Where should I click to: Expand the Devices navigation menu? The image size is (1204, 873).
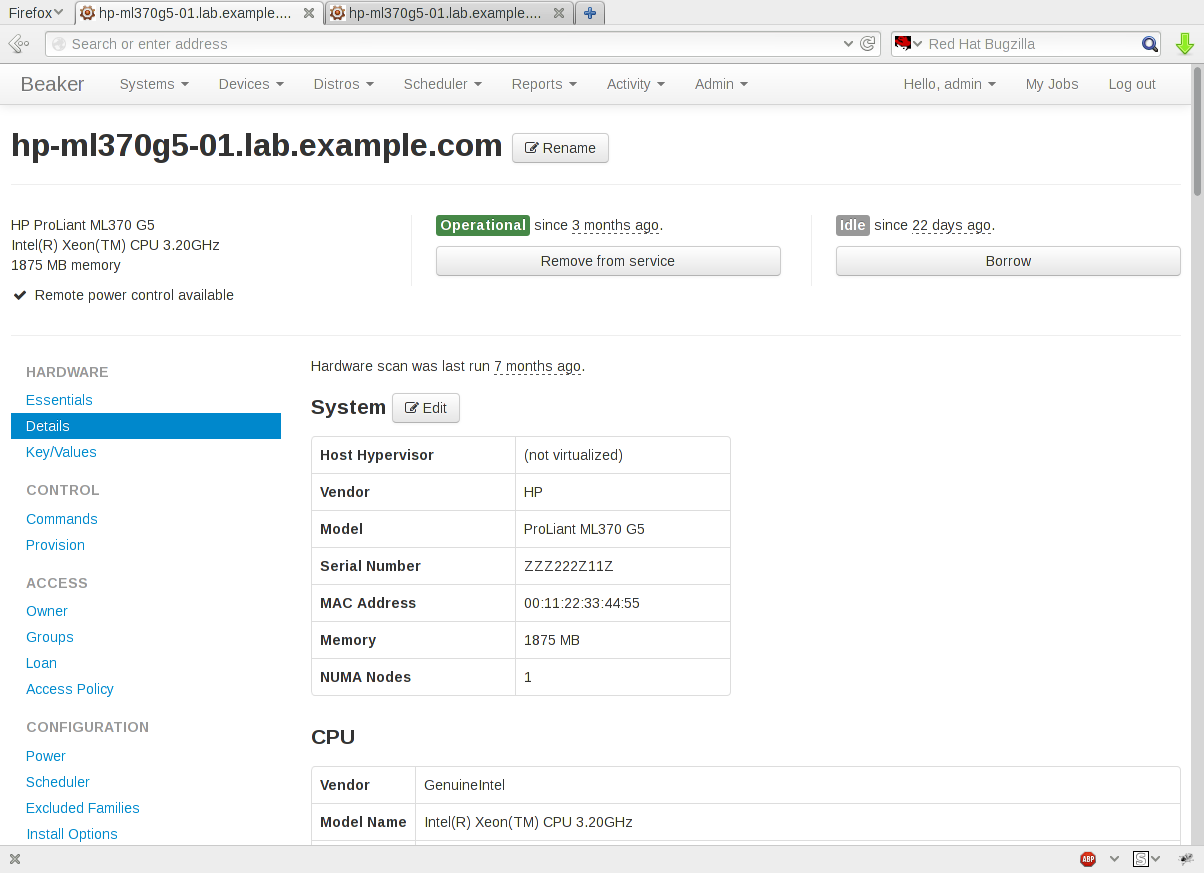[x=251, y=84]
